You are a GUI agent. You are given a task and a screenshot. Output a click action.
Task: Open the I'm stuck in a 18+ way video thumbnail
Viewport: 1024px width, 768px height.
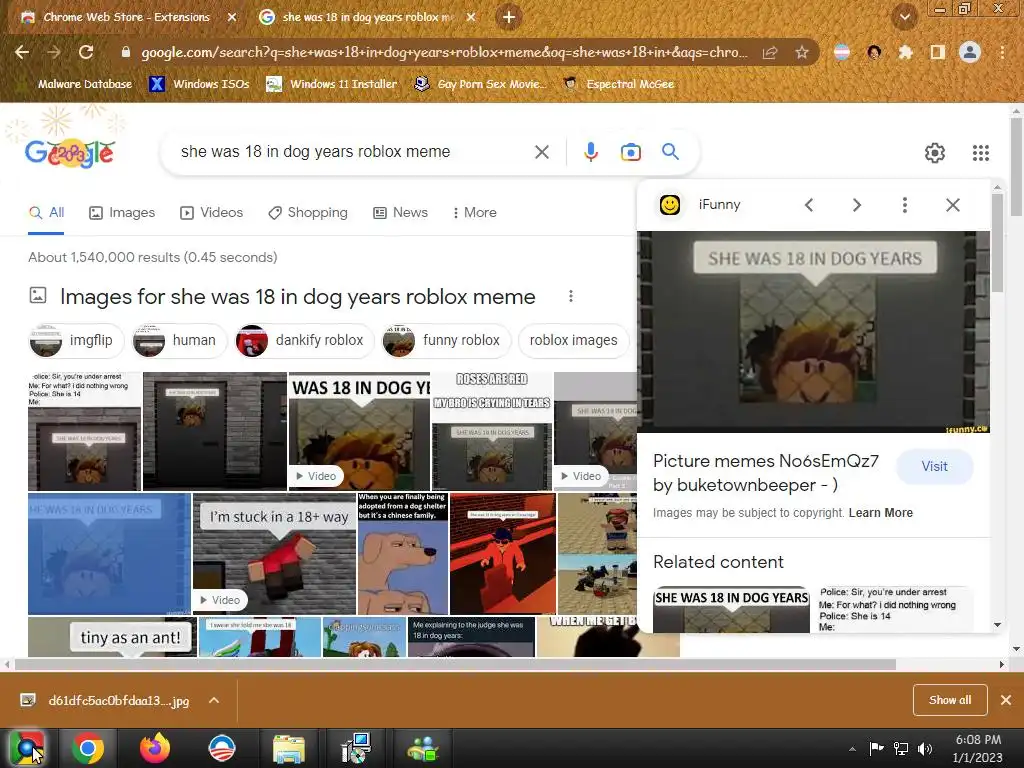275,554
